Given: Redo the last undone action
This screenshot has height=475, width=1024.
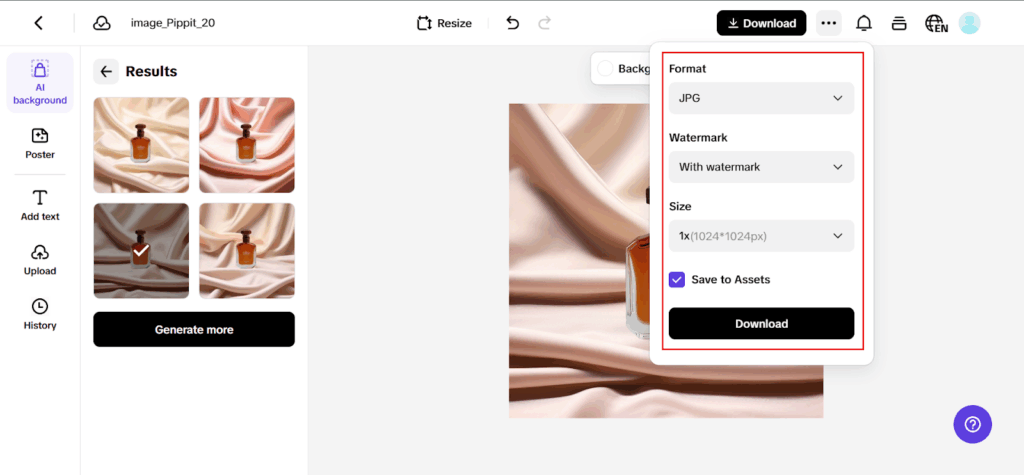Looking at the screenshot, I should pos(544,24).
